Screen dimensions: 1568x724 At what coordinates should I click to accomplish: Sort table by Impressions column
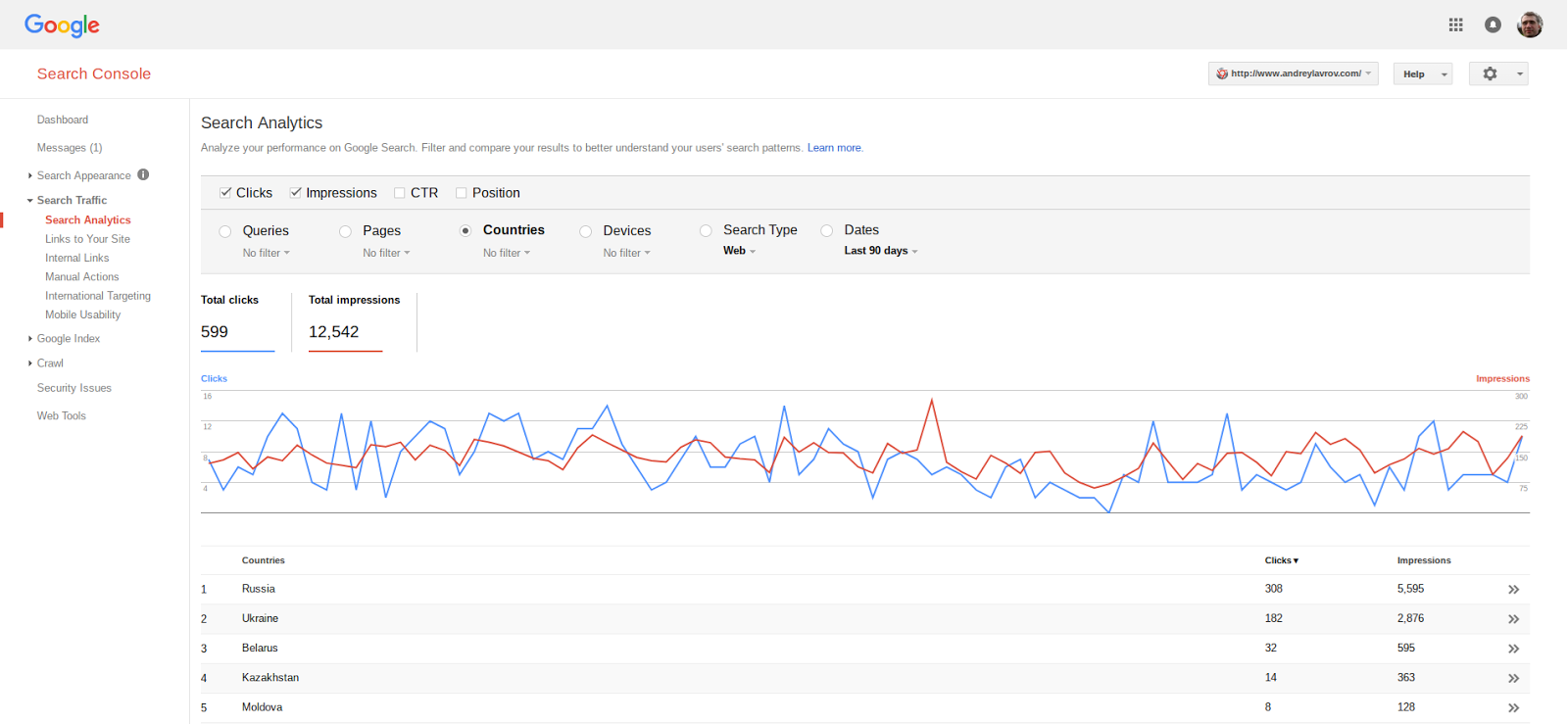[x=1423, y=560]
